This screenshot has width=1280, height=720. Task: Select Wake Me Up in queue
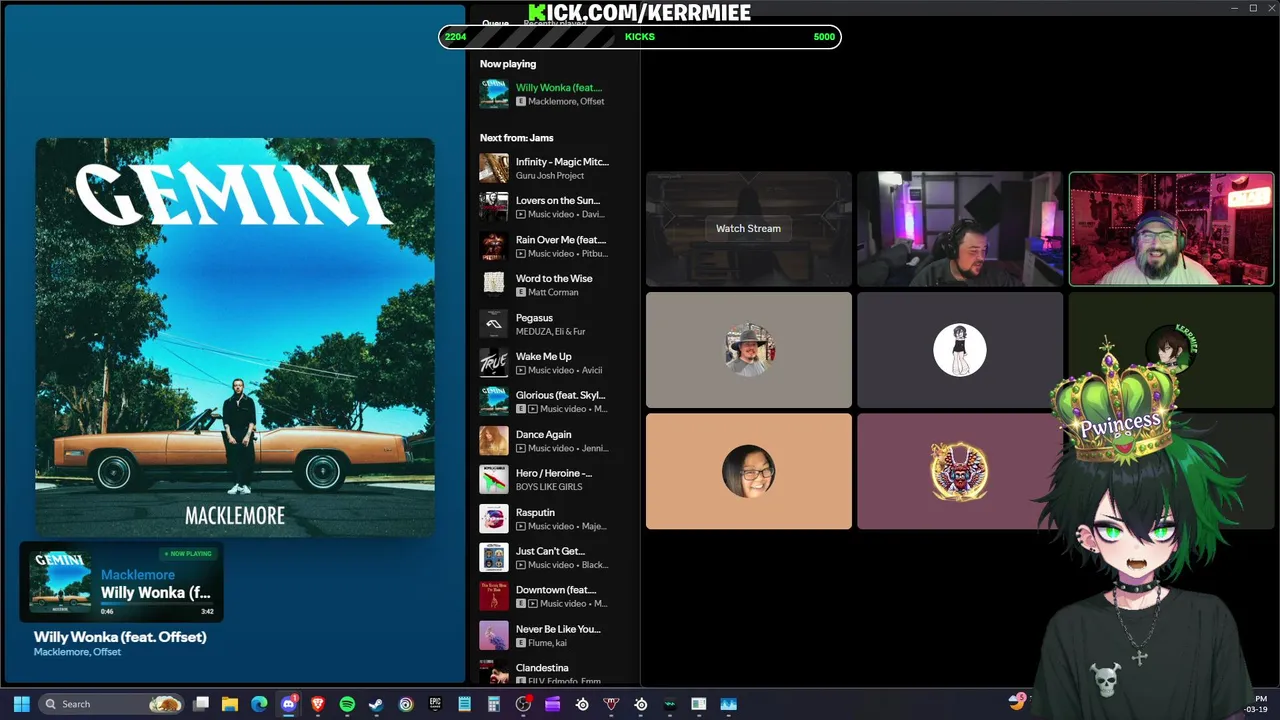pos(544,357)
